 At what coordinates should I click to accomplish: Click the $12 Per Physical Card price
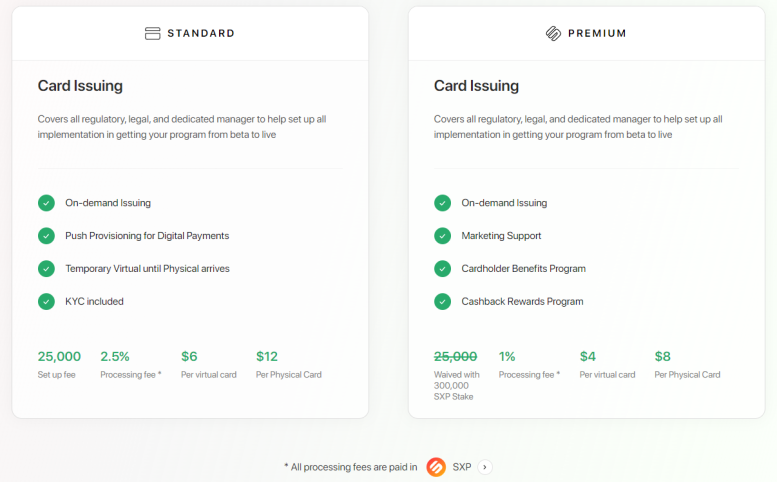pyautogui.click(x=267, y=356)
